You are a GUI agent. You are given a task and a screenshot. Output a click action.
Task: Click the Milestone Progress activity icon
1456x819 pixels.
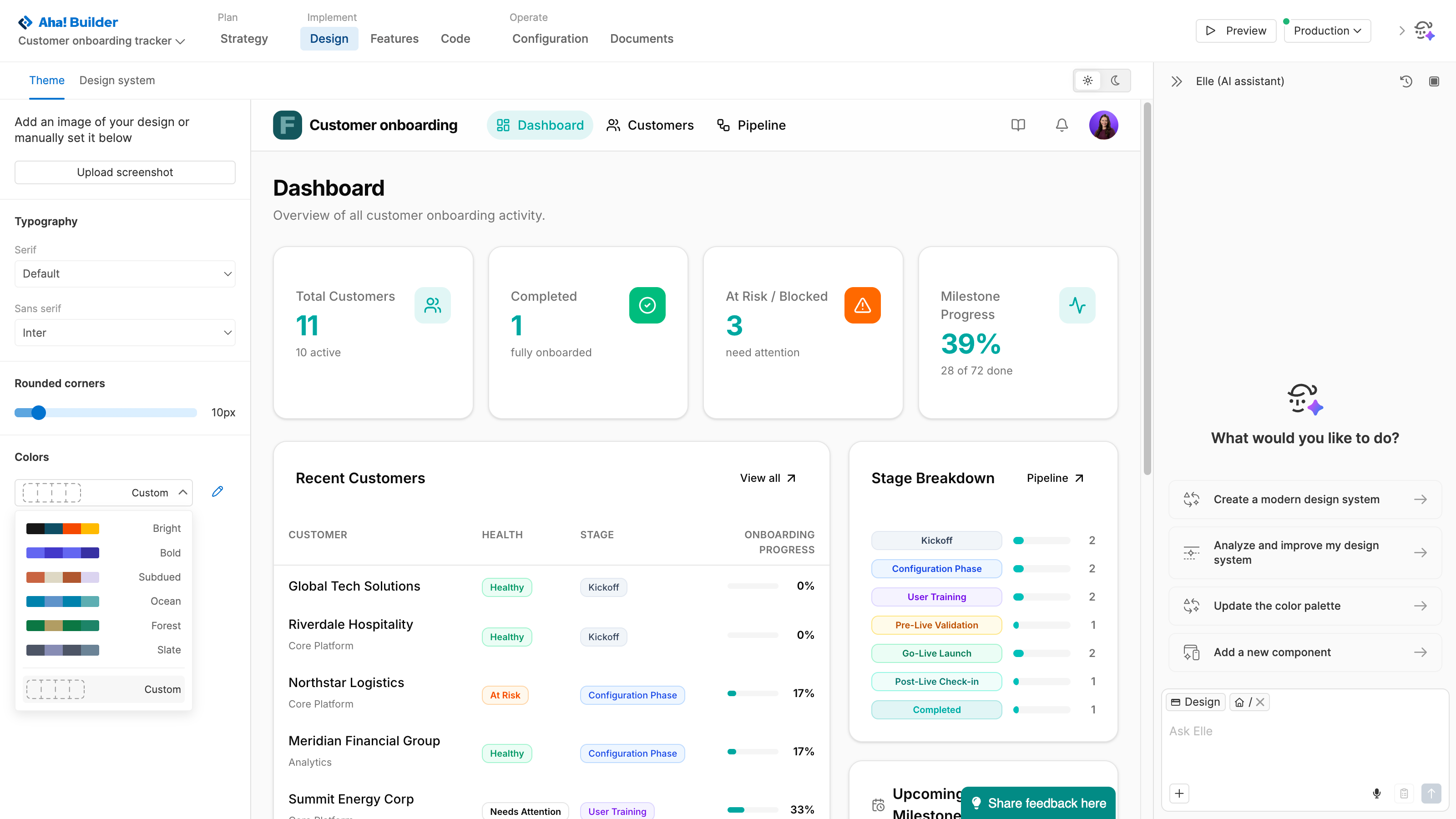1077,305
